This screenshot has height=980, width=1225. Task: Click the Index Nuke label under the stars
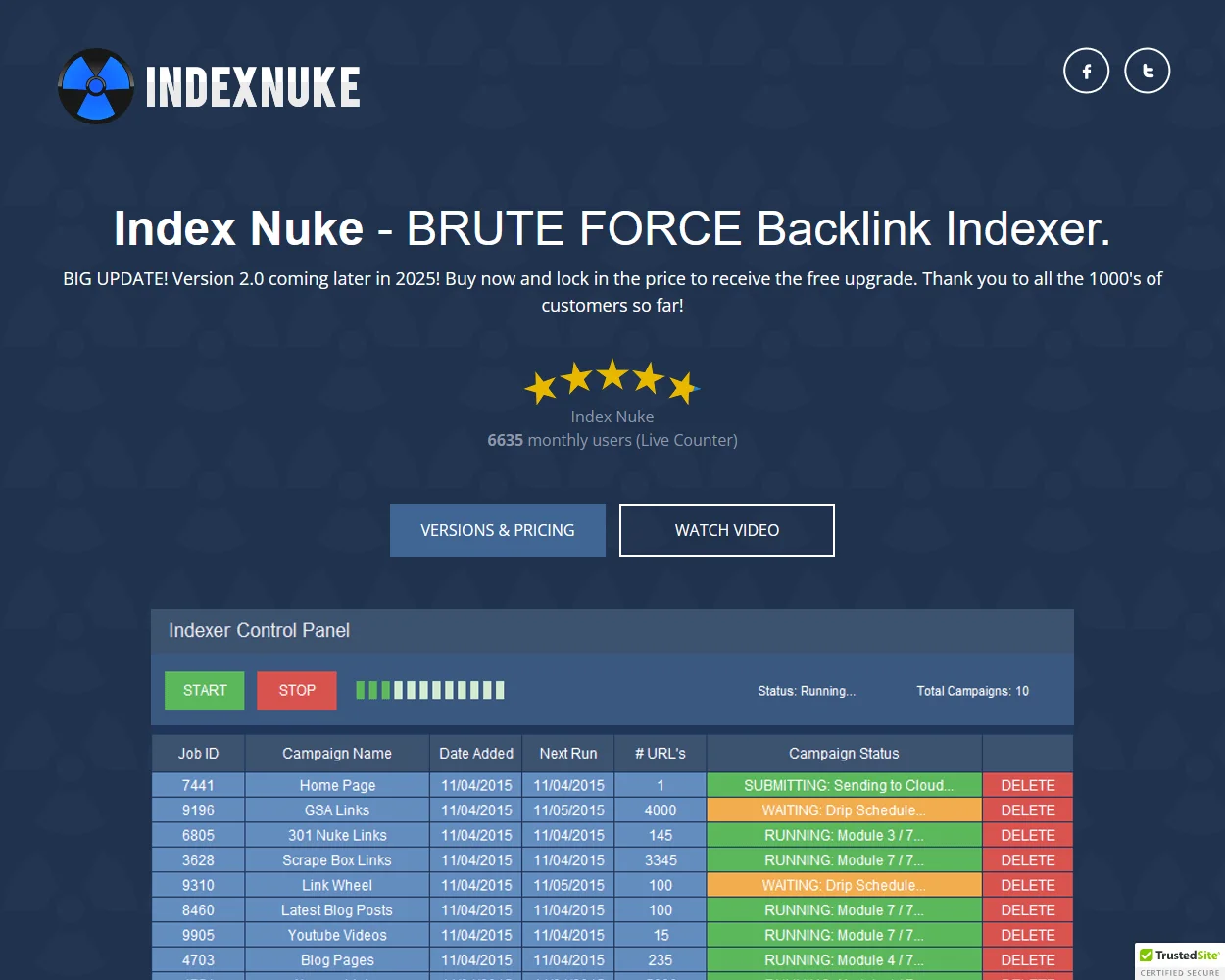(x=612, y=416)
